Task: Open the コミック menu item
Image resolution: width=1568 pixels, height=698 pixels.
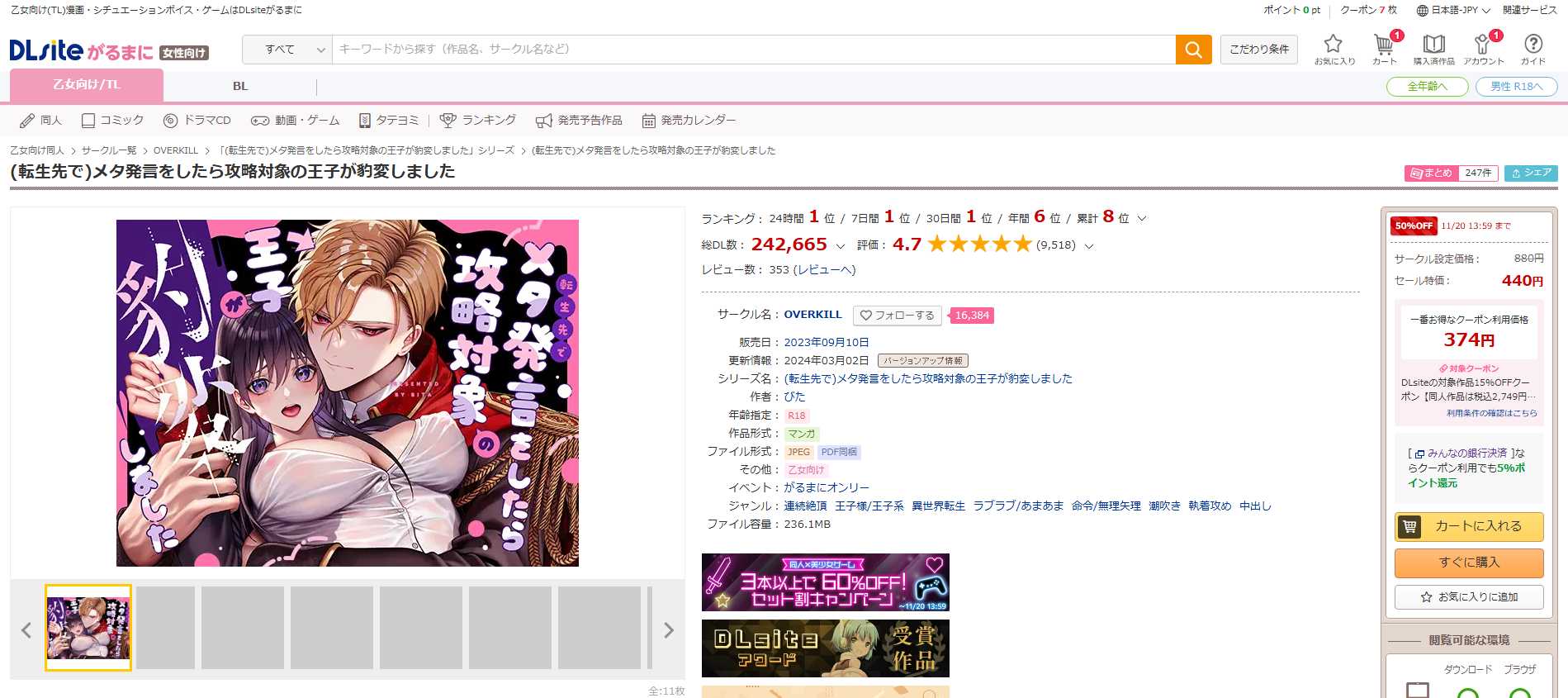Action: pyautogui.click(x=112, y=121)
